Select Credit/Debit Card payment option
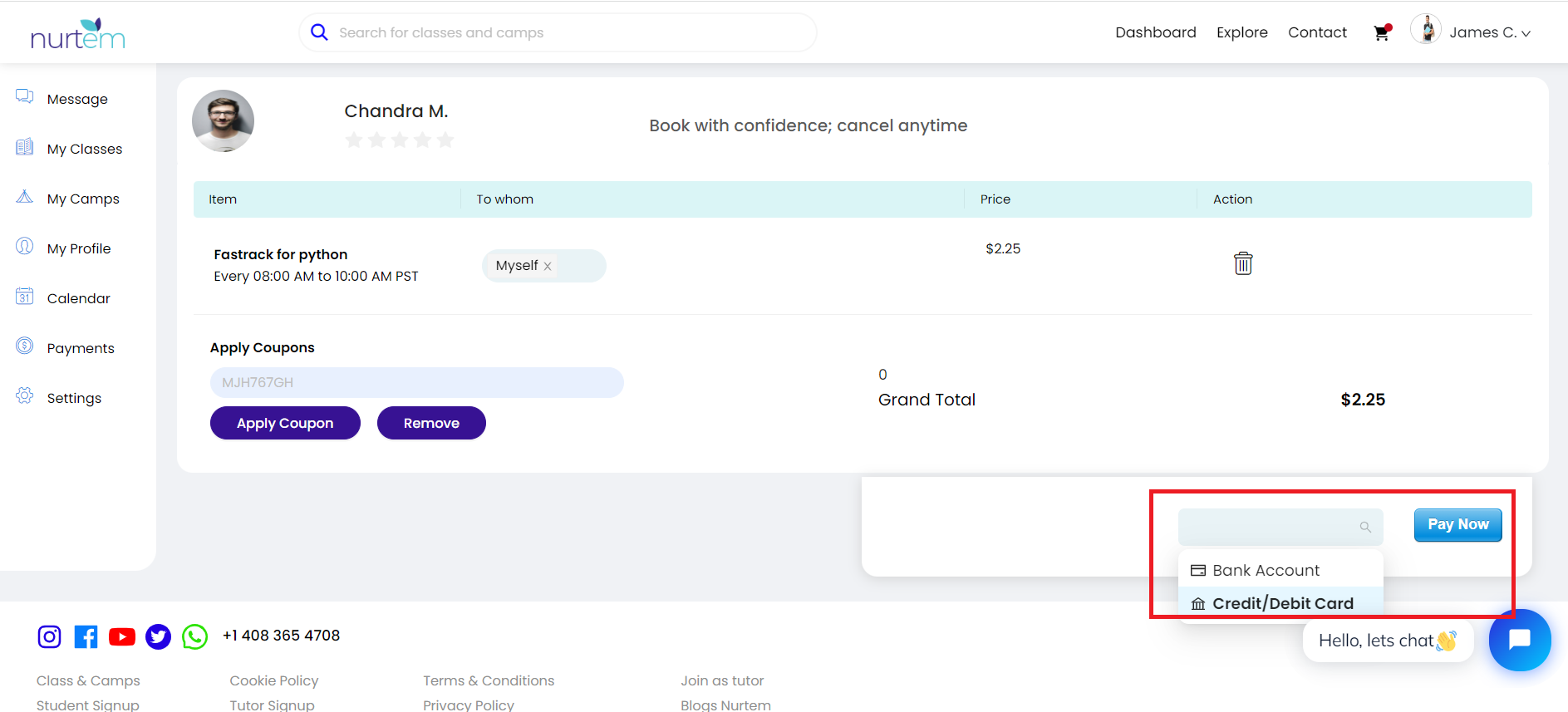Screen dimensions: 1568x712 pos(1281,603)
